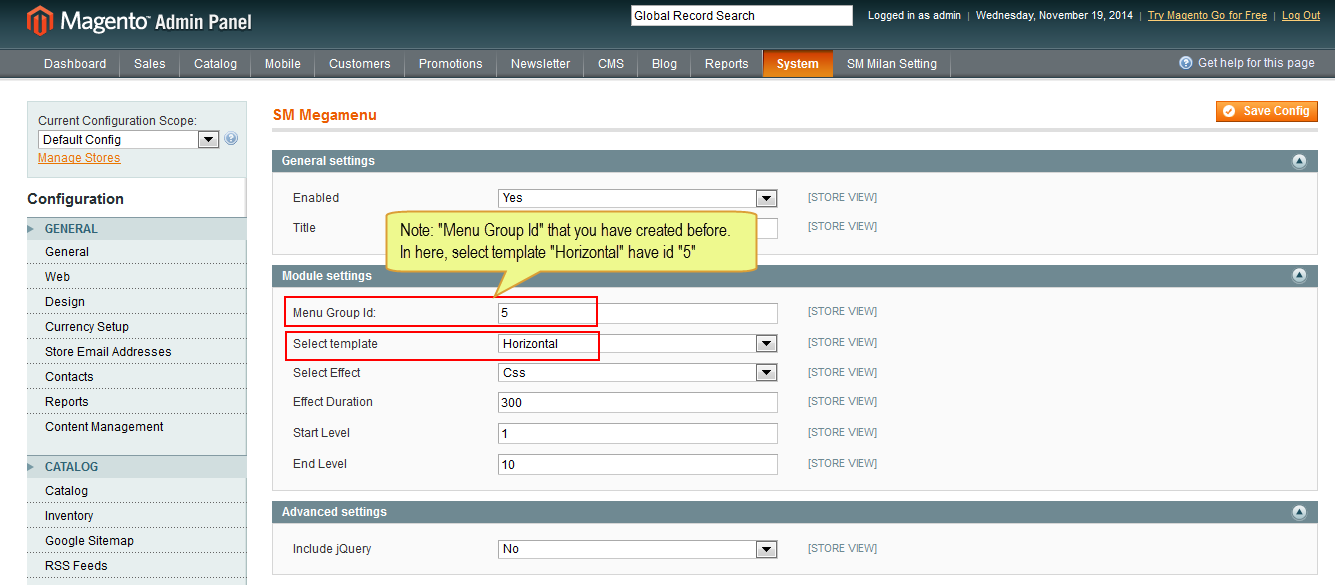Click the Try Magento Go for Free link
The height and width of the screenshot is (585, 1335).
(x=1207, y=15)
